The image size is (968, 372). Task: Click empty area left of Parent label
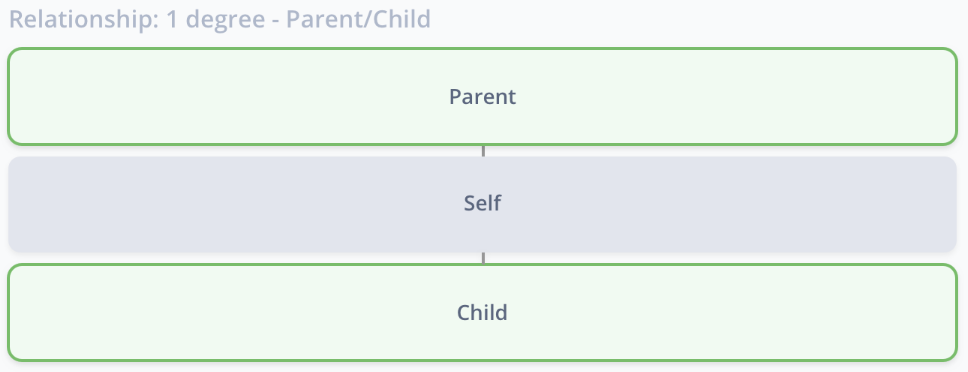coord(228,97)
